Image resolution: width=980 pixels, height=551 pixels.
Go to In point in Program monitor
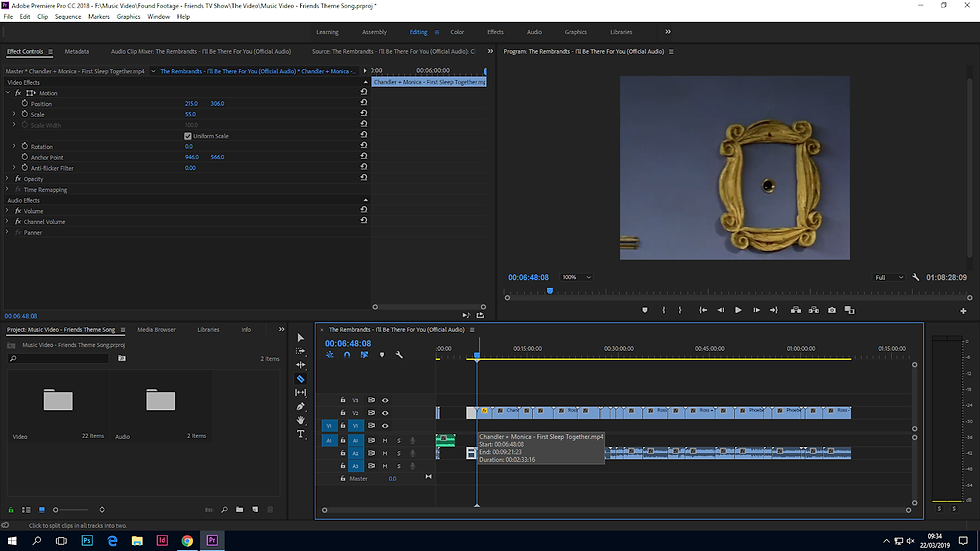point(703,310)
